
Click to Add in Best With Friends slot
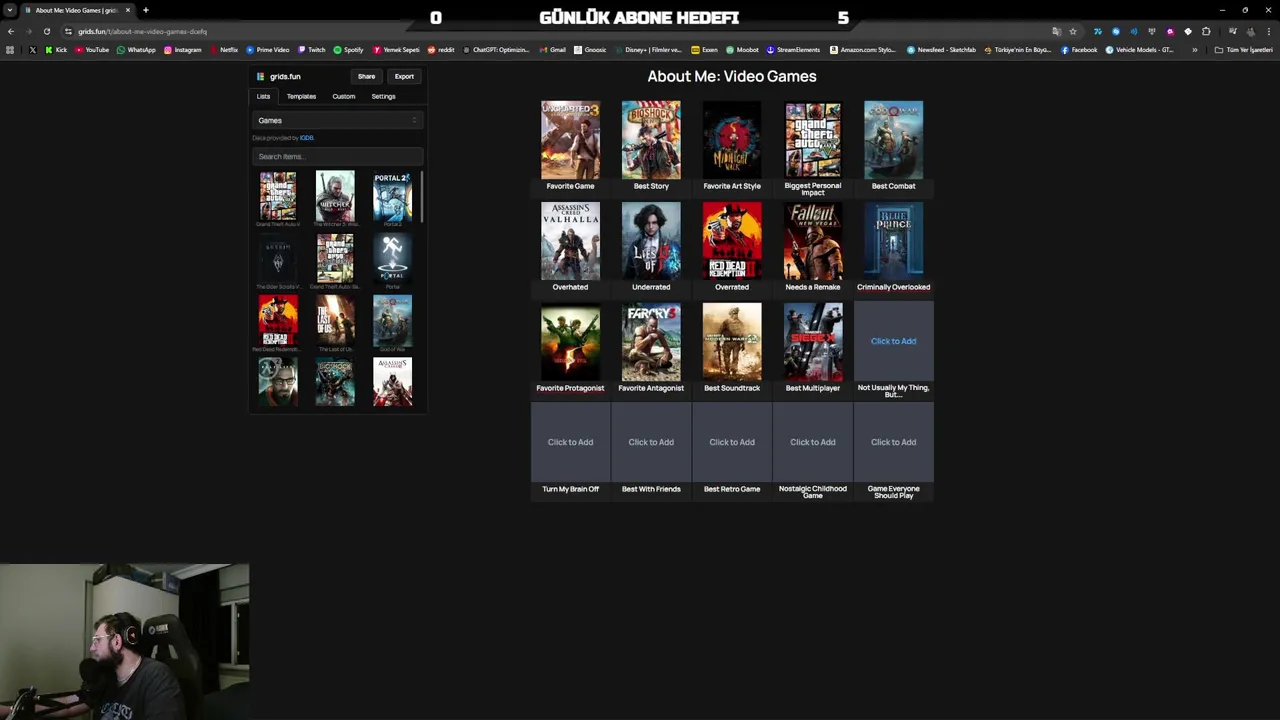pos(651,442)
